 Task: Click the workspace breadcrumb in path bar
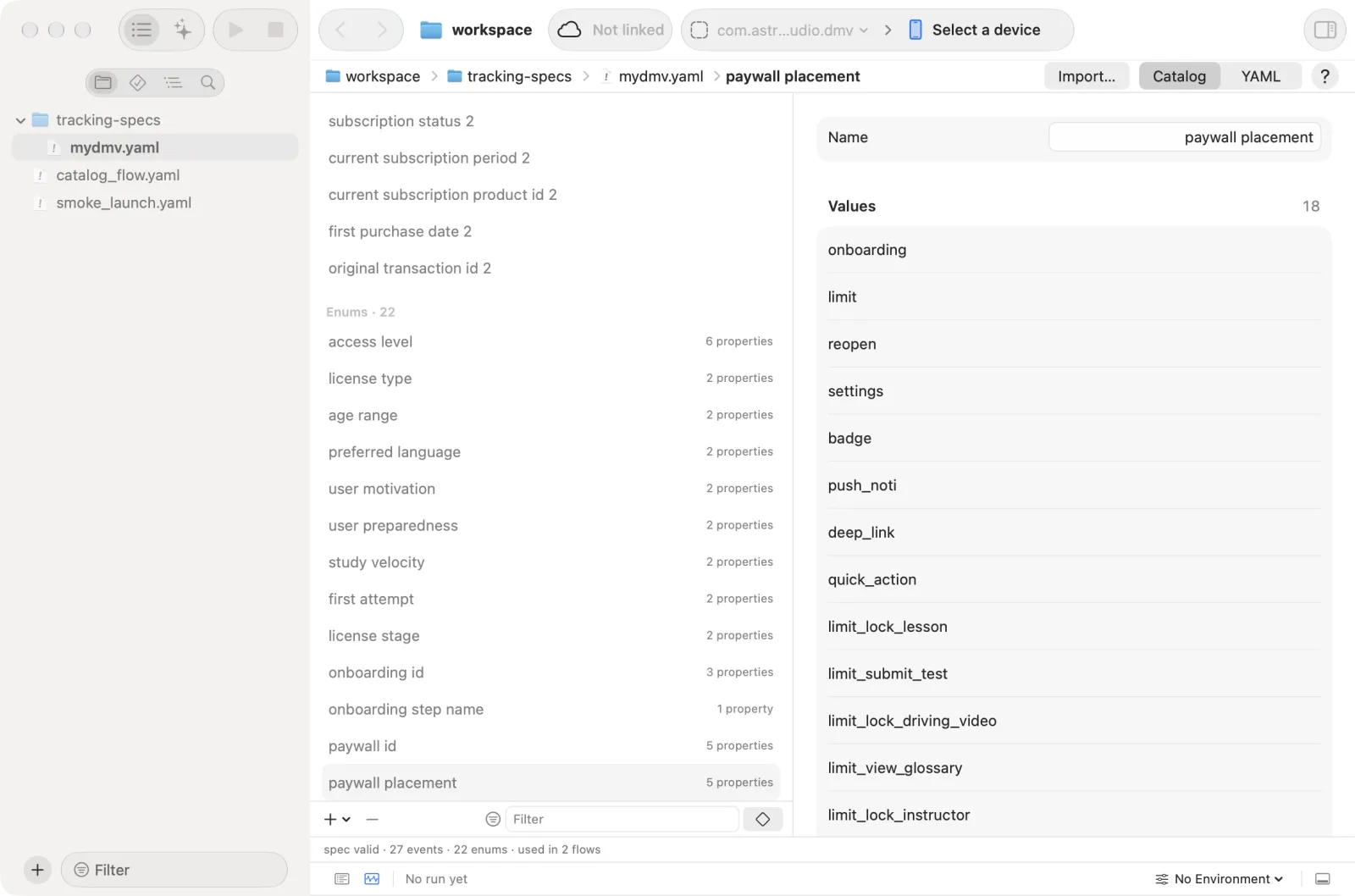pos(373,76)
